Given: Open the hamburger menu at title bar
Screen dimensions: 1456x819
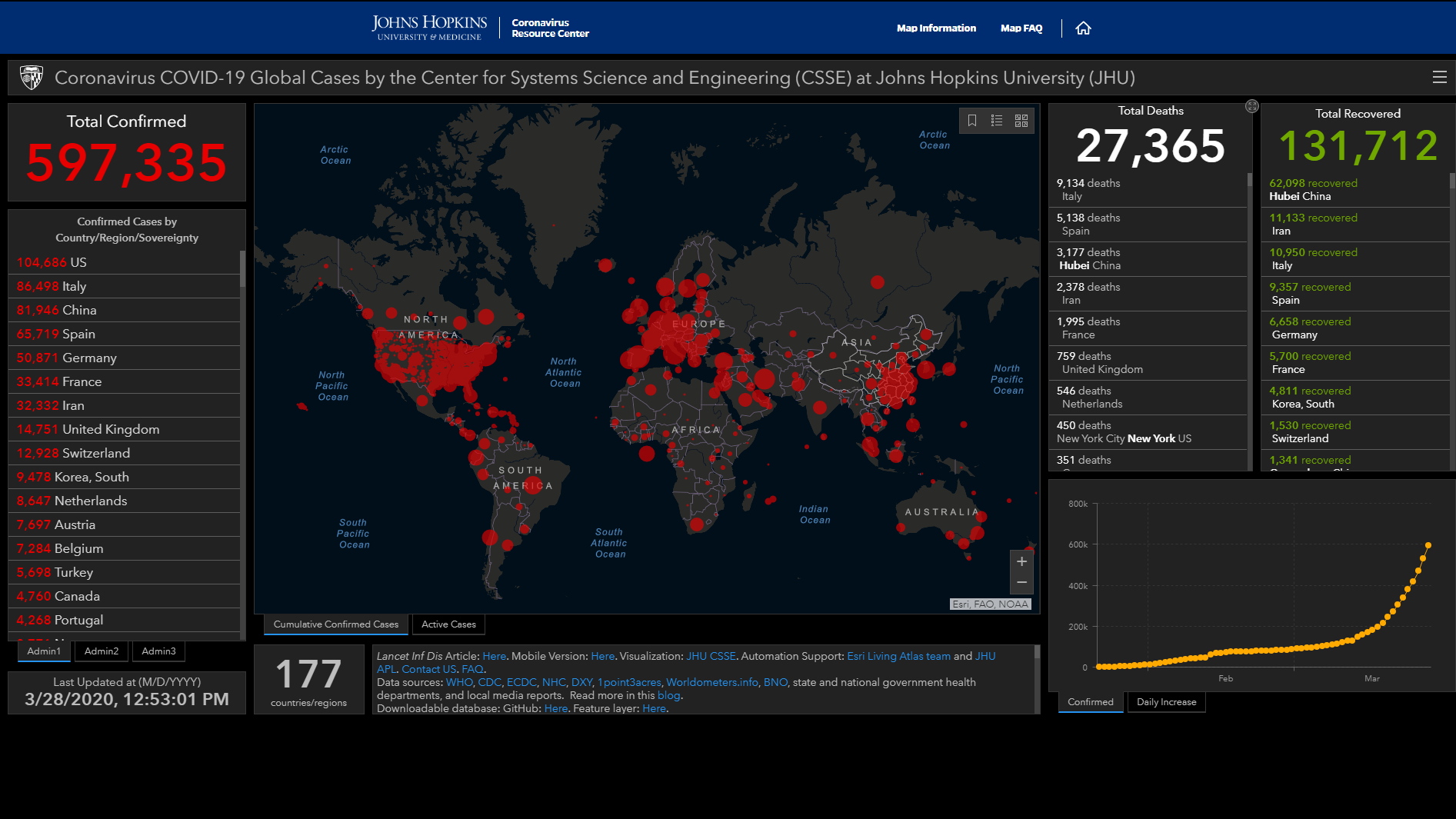Looking at the screenshot, I should (x=1439, y=77).
